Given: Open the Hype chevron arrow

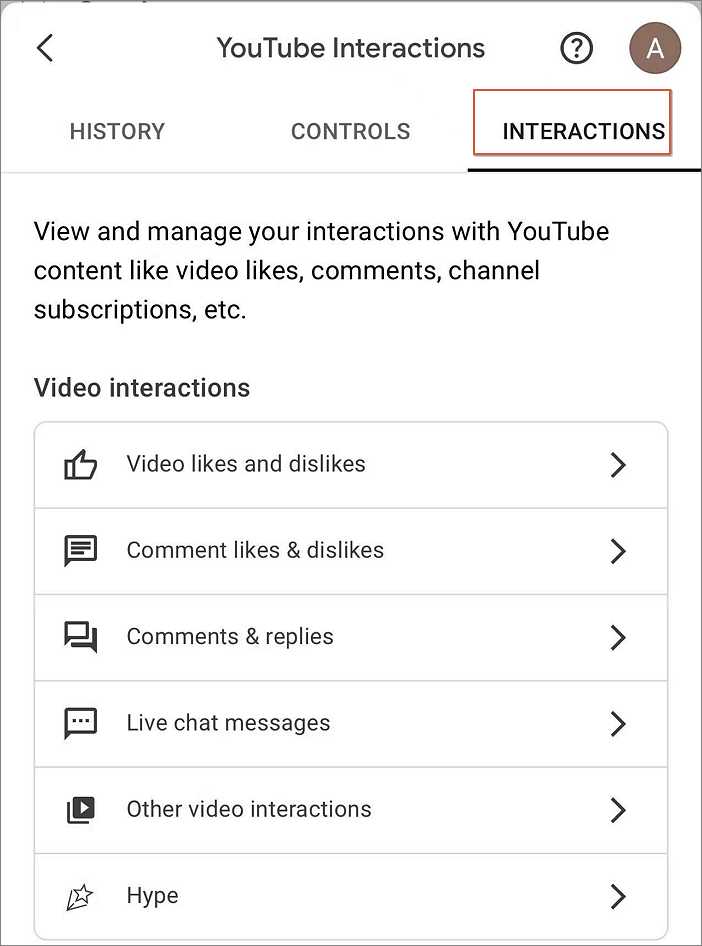Looking at the screenshot, I should pos(618,896).
